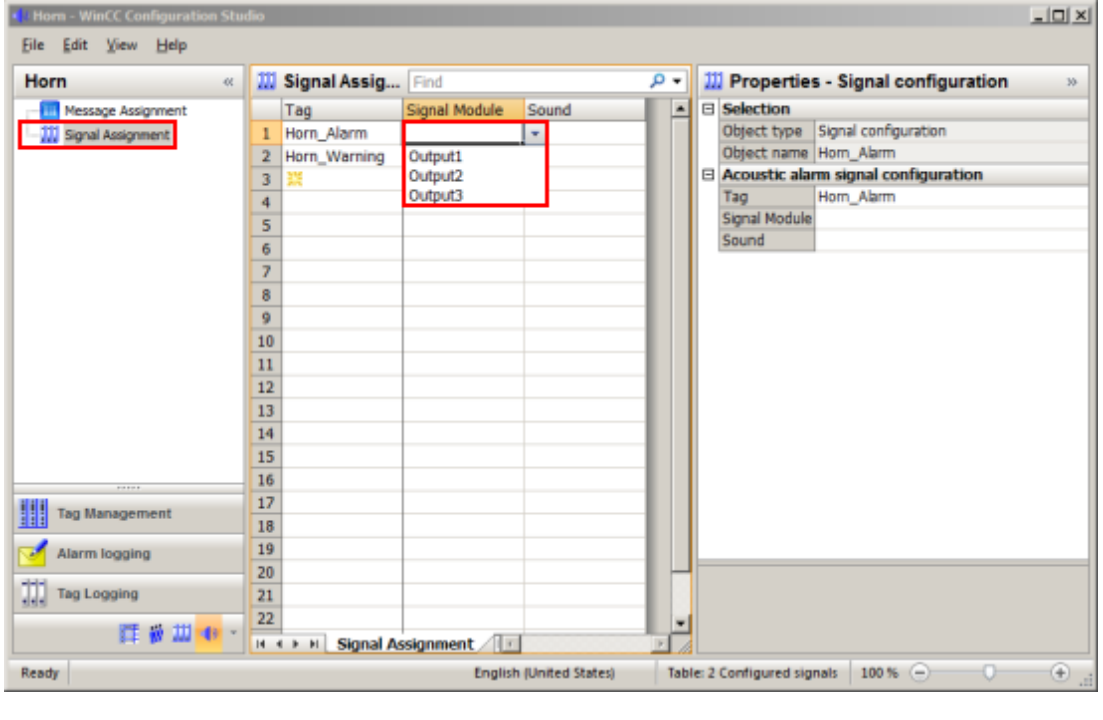Collapse the Properties panel with the chevron
The height and width of the screenshot is (720, 1103).
coord(1071,82)
